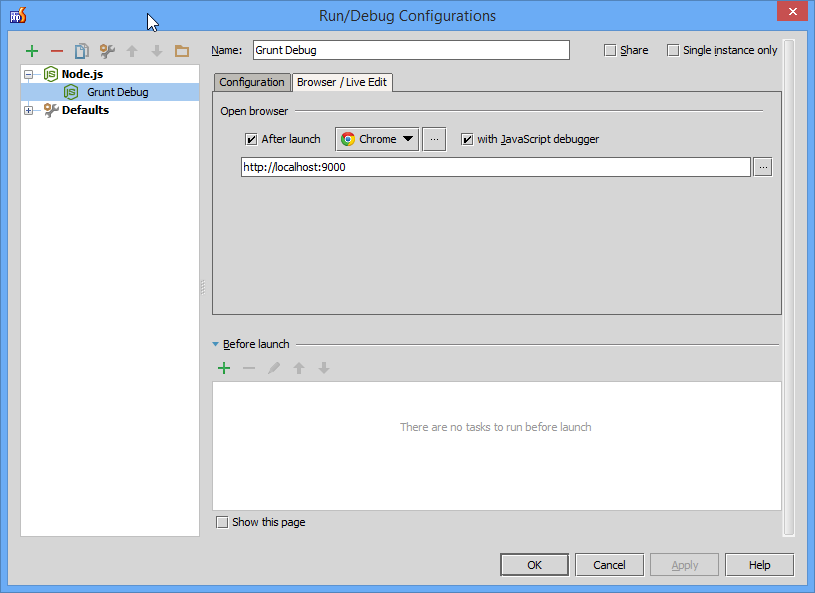Open browser list via ellipsis button
Screen dimensions: 815x593
[x=435, y=139]
